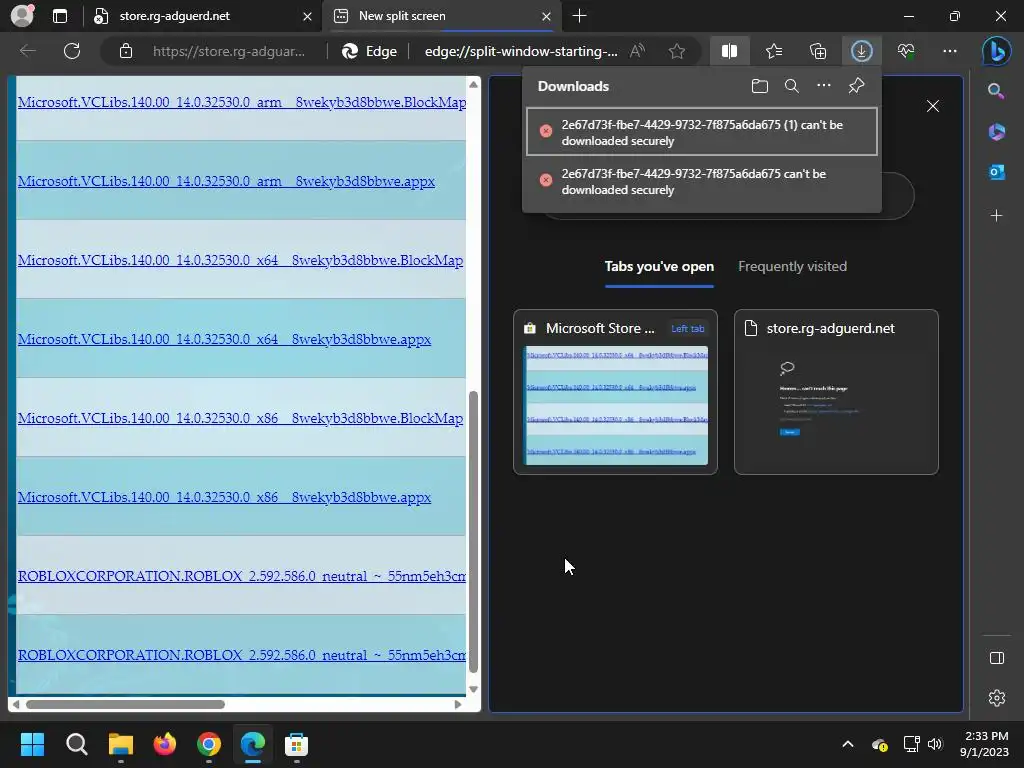This screenshot has height=768, width=1024.
Task: Click the horizontal scrollbar thumb
Action: [x=125, y=704]
